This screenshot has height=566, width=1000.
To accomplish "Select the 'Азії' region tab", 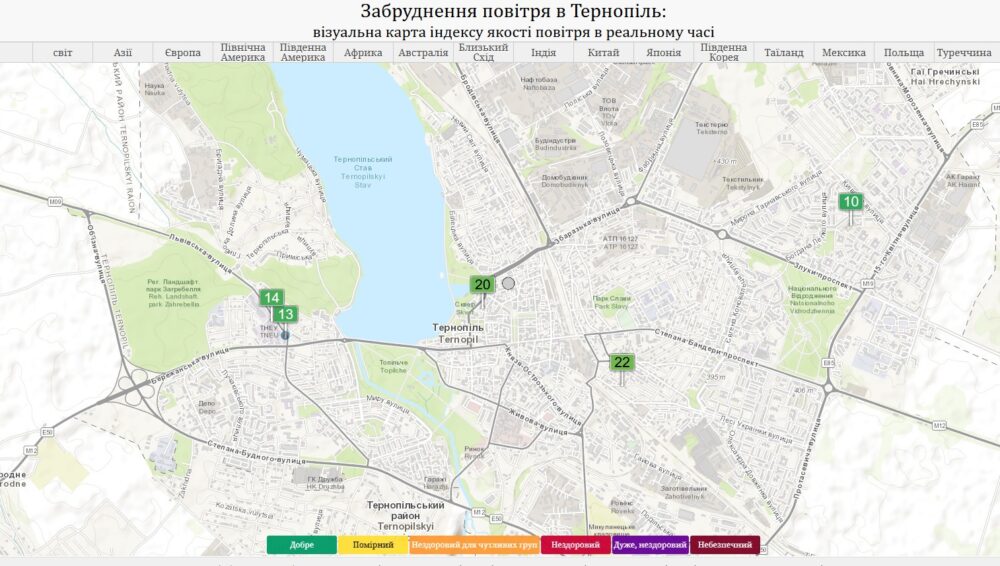I will [122, 52].
